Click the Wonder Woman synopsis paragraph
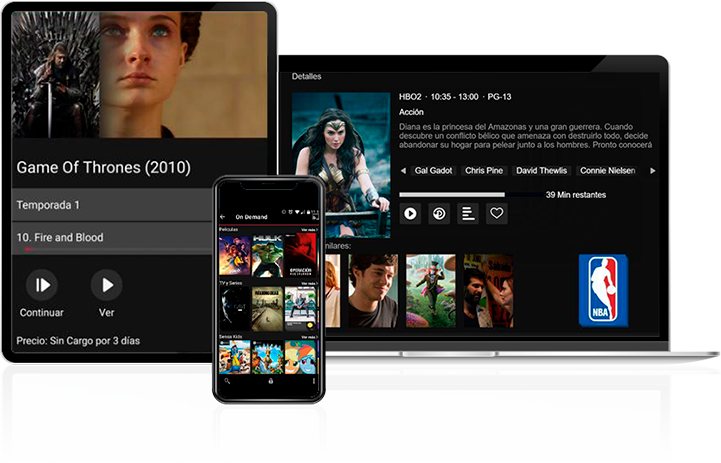 (525, 136)
